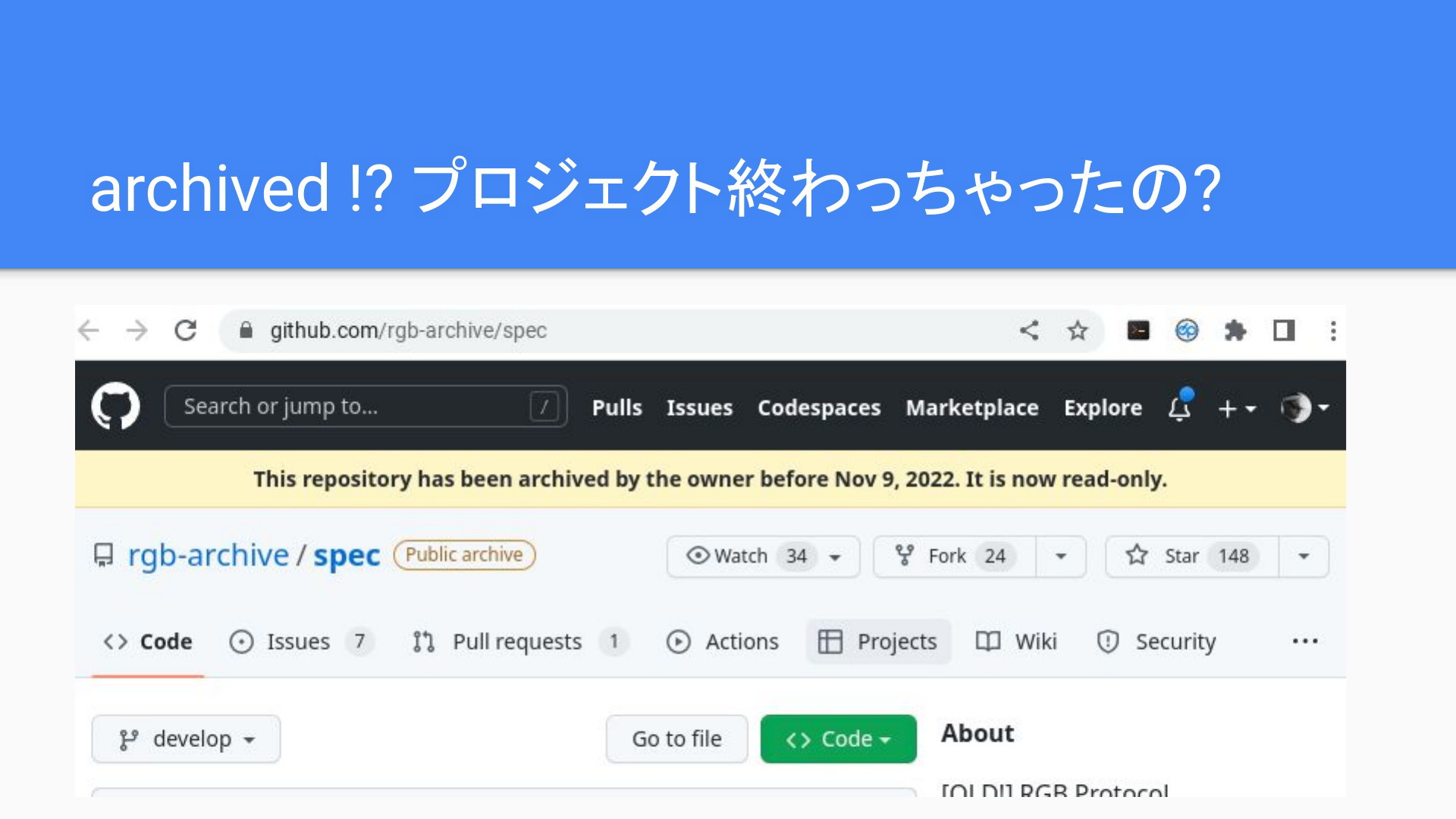Expand Fork options dropdown arrow
1456x819 pixels.
tap(1061, 557)
